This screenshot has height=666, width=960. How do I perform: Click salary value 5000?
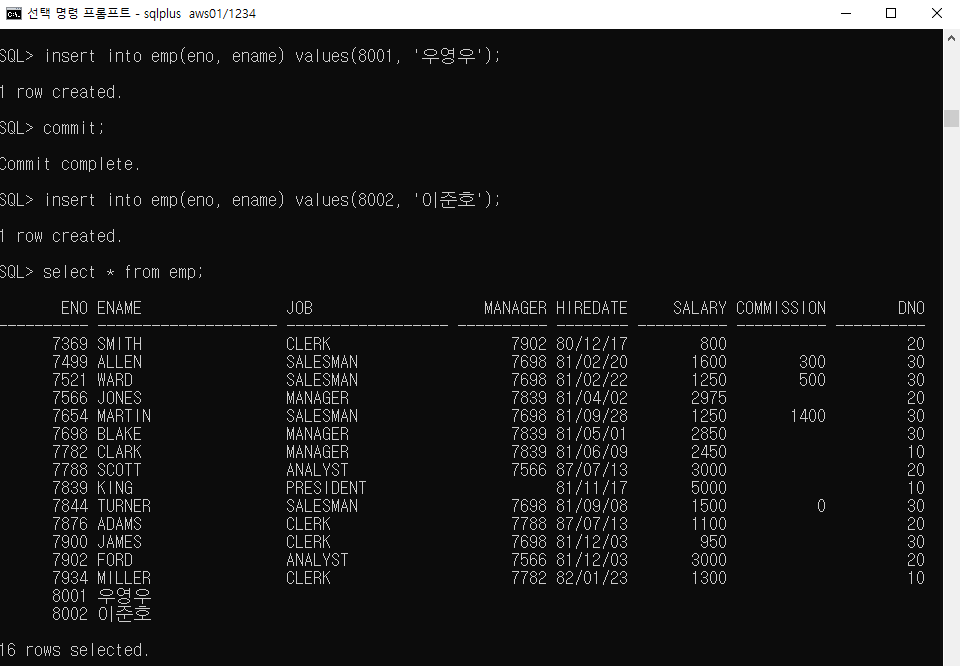pos(708,488)
